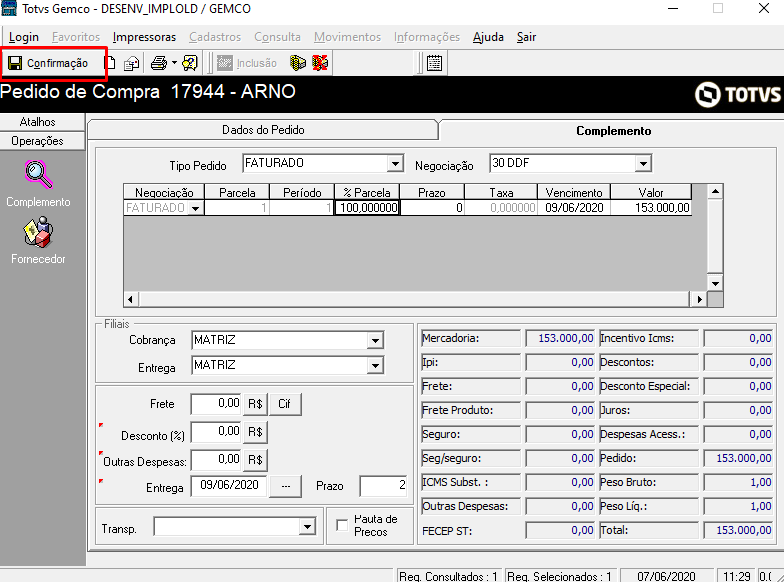Click the Peso Bruto value 1,00
Viewport: 784px width, 582px height.
[x=738, y=482]
